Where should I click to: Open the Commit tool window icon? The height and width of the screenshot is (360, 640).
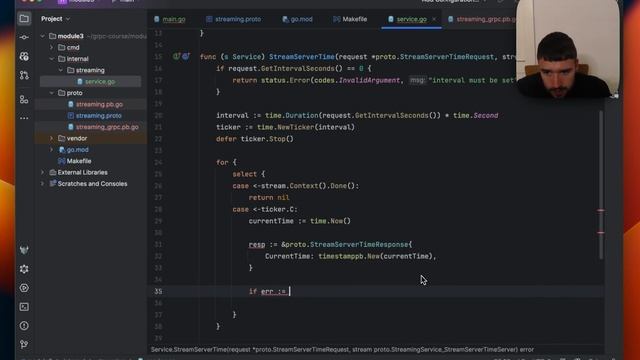24,37
